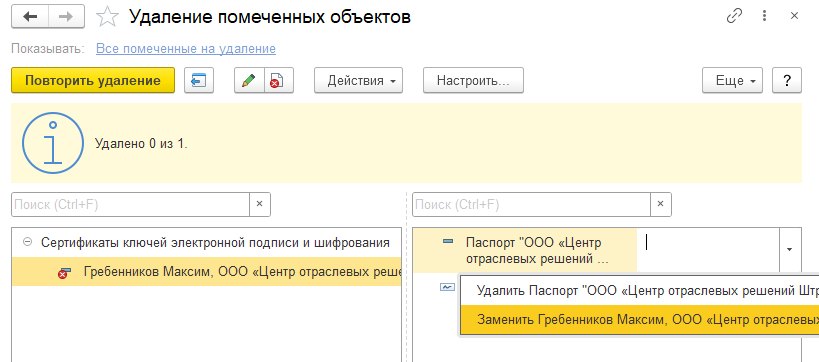Viewport: 819px width, 362px height.
Task: Choose 'Заменить Гребенников Максим' from the list
Action: pos(639,320)
